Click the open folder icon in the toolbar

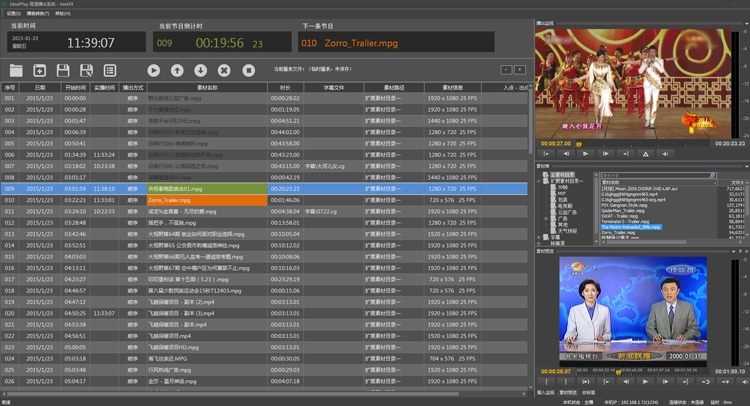click(15, 70)
